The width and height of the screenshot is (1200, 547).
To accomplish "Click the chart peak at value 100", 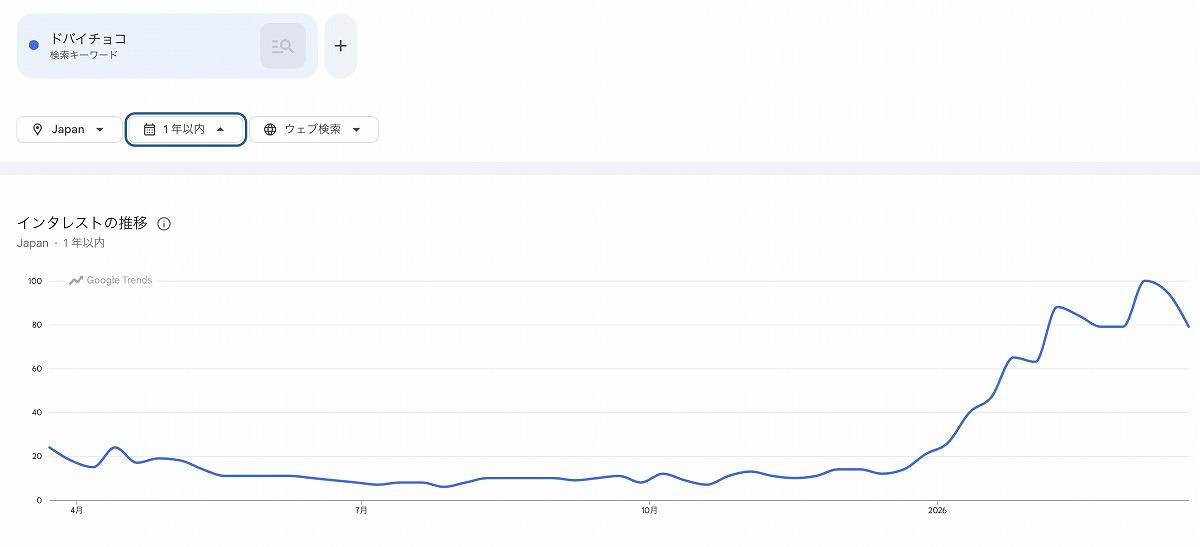I will click(x=1146, y=281).
